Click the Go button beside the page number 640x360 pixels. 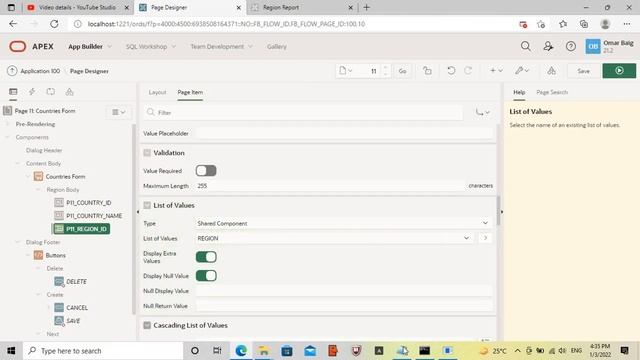(402, 71)
